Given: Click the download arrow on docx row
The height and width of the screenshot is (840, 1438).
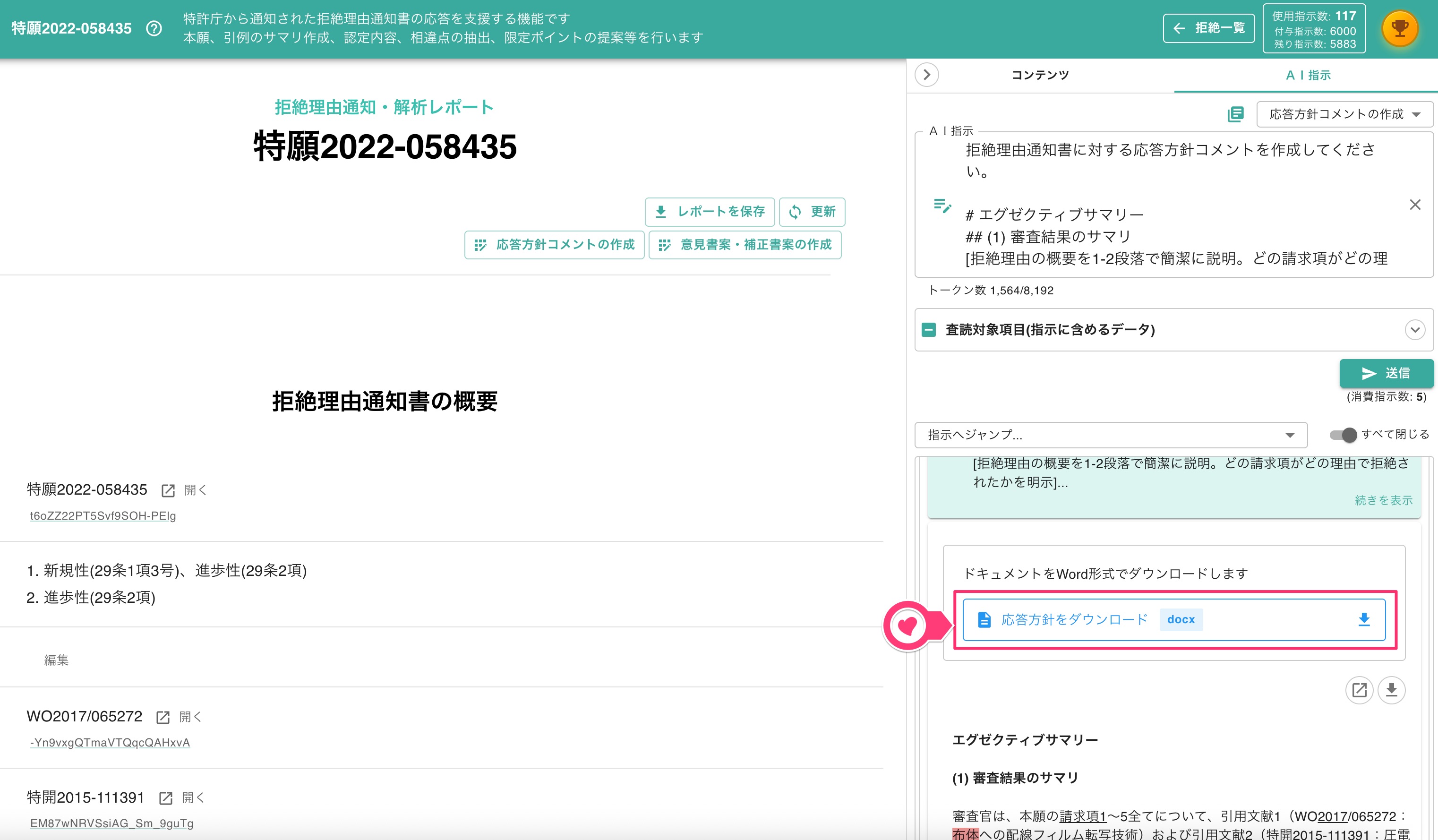Looking at the screenshot, I should click(x=1364, y=619).
